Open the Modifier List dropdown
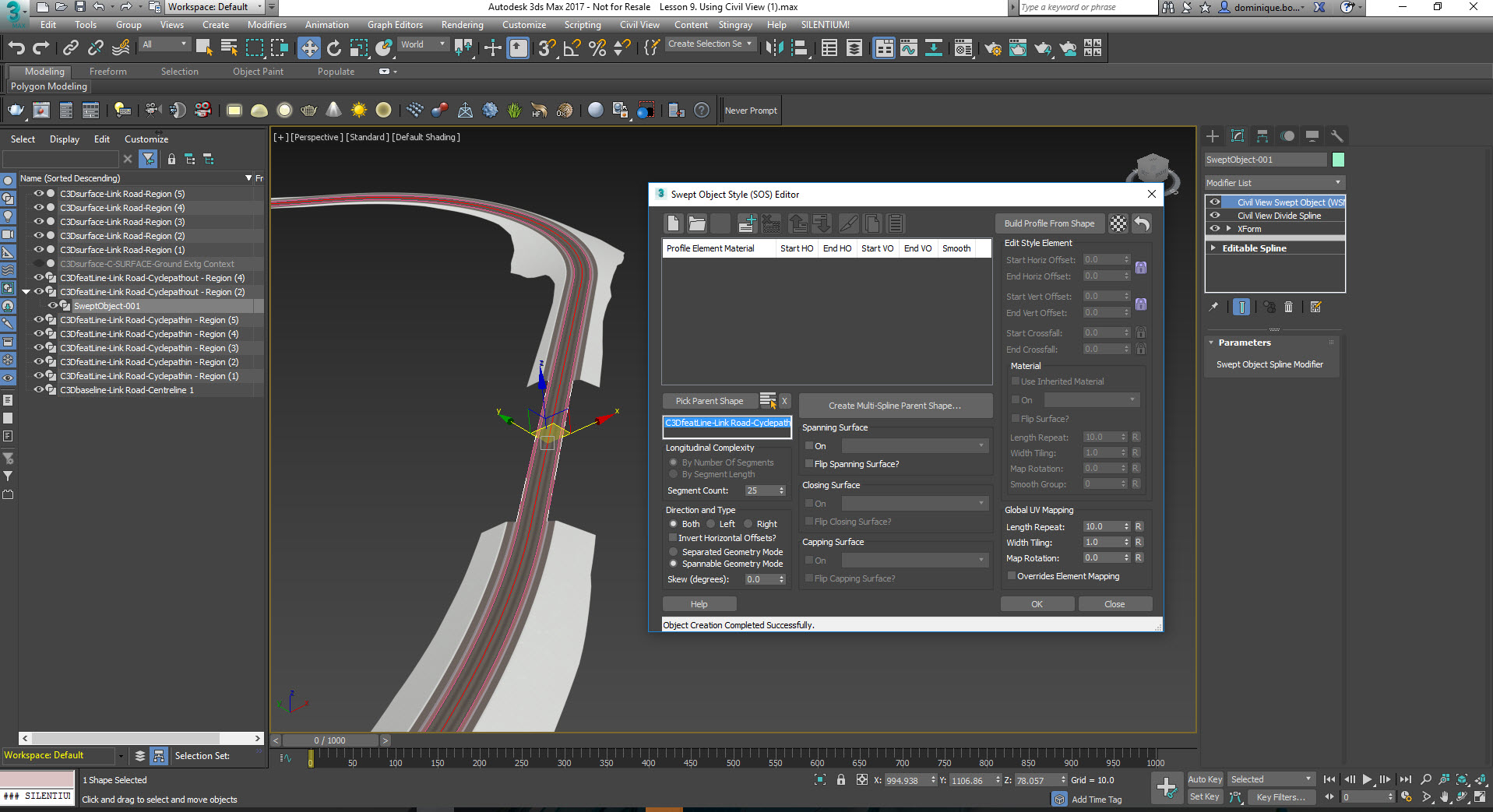 [1274, 182]
